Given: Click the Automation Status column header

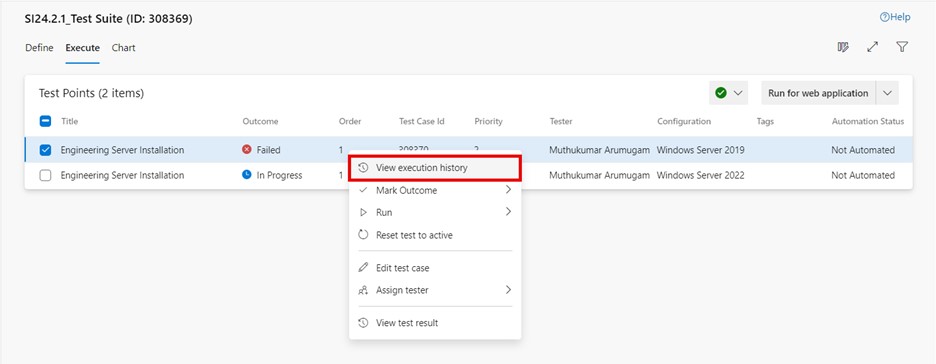Looking at the screenshot, I should coord(868,121).
